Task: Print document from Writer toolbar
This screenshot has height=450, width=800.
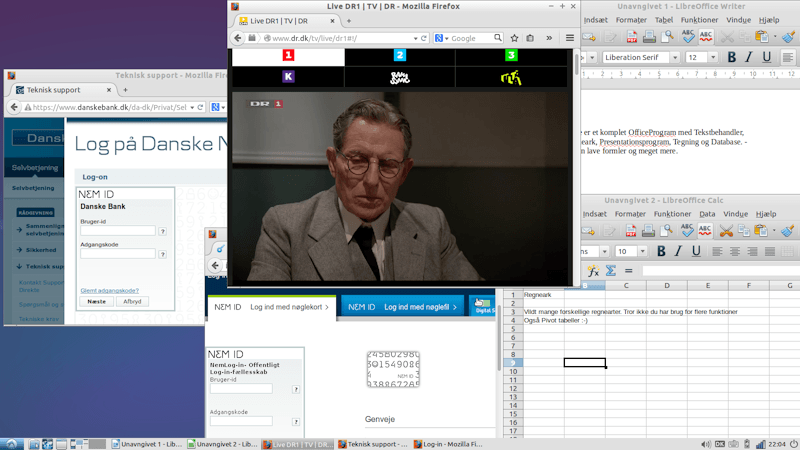Action: (x=649, y=37)
